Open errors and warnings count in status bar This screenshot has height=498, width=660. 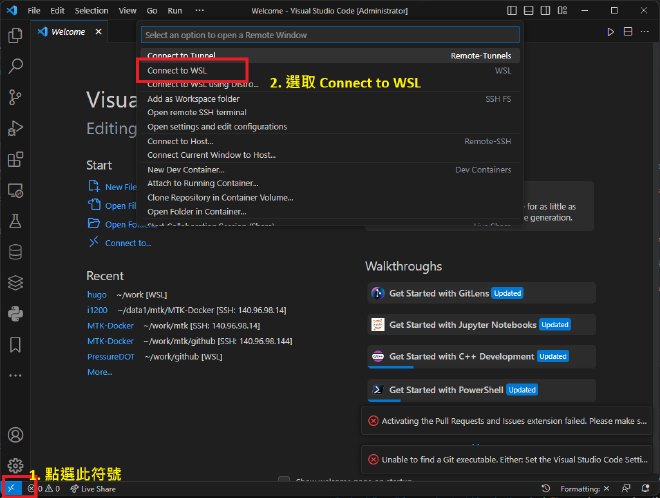point(44,489)
